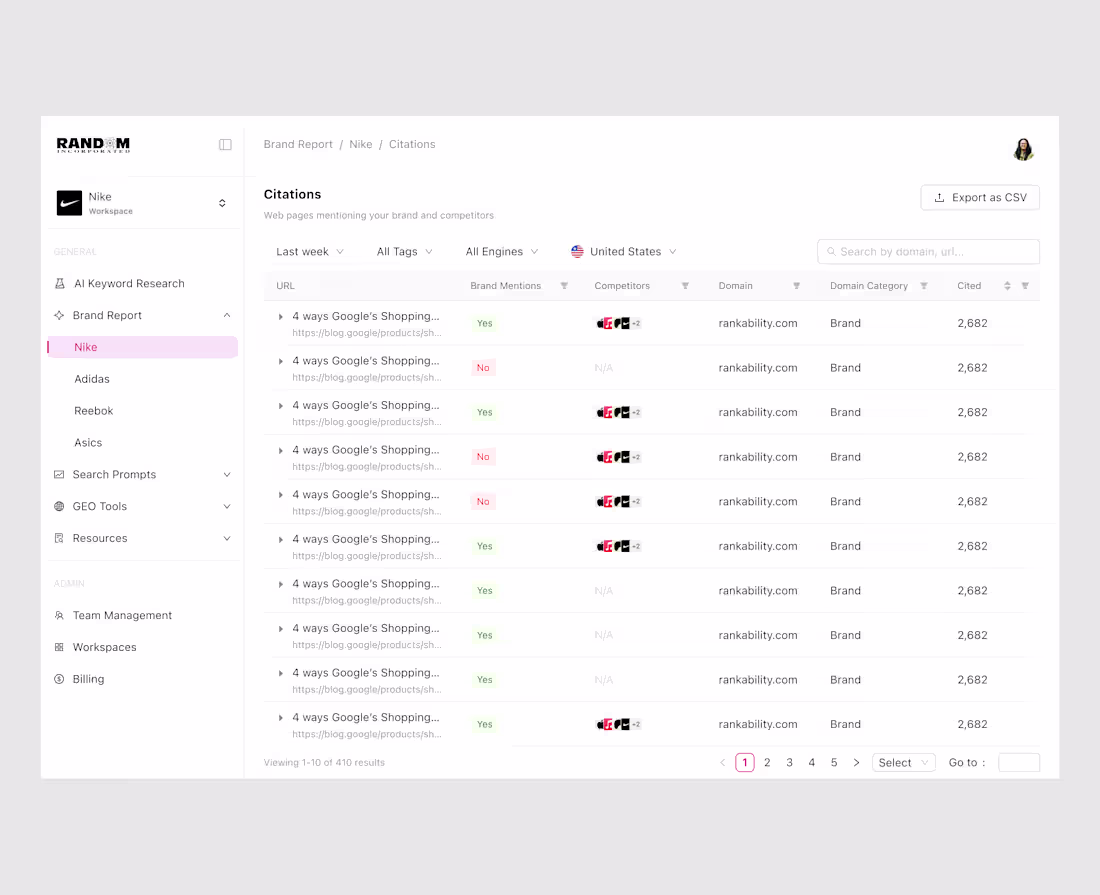Filter the Domain column
This screenshot has width=1100, height=895.
pos(796,286)
